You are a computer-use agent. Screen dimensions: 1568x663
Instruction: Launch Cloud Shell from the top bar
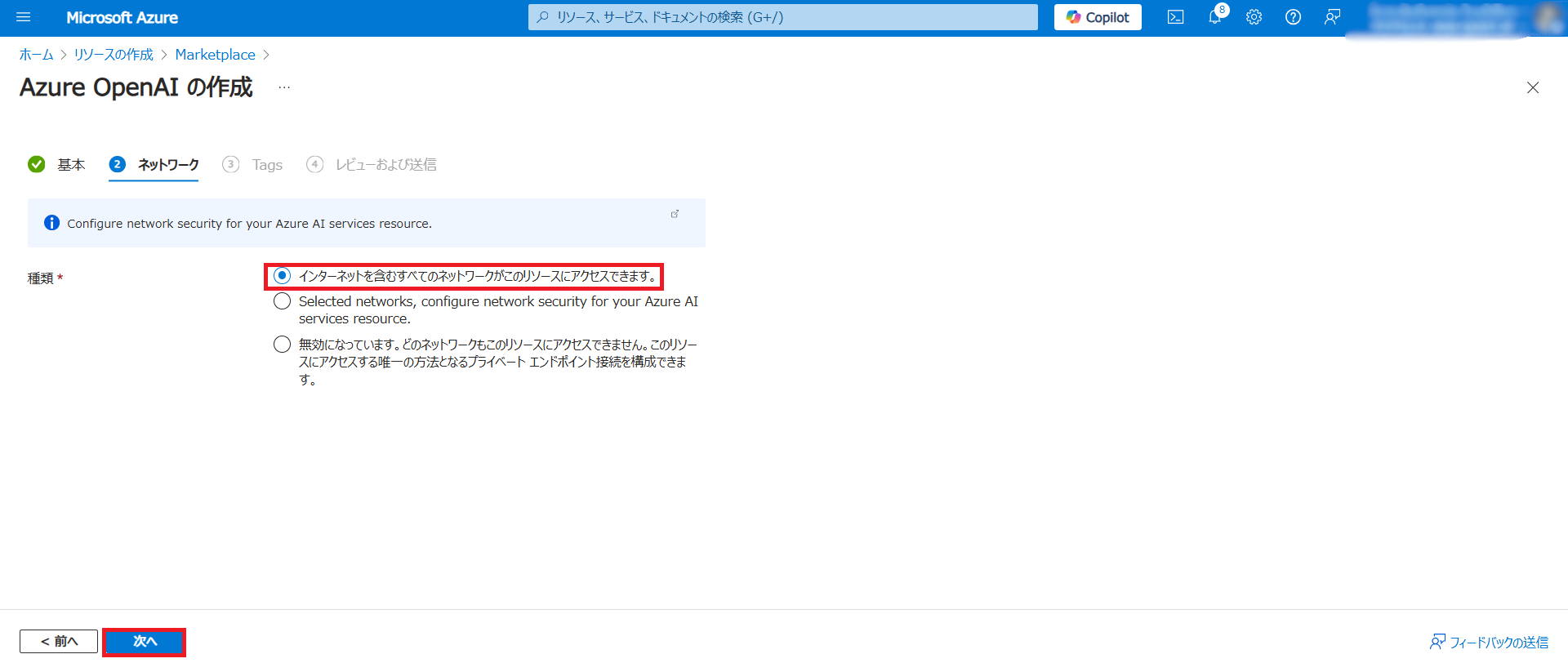click(1175, 17)
